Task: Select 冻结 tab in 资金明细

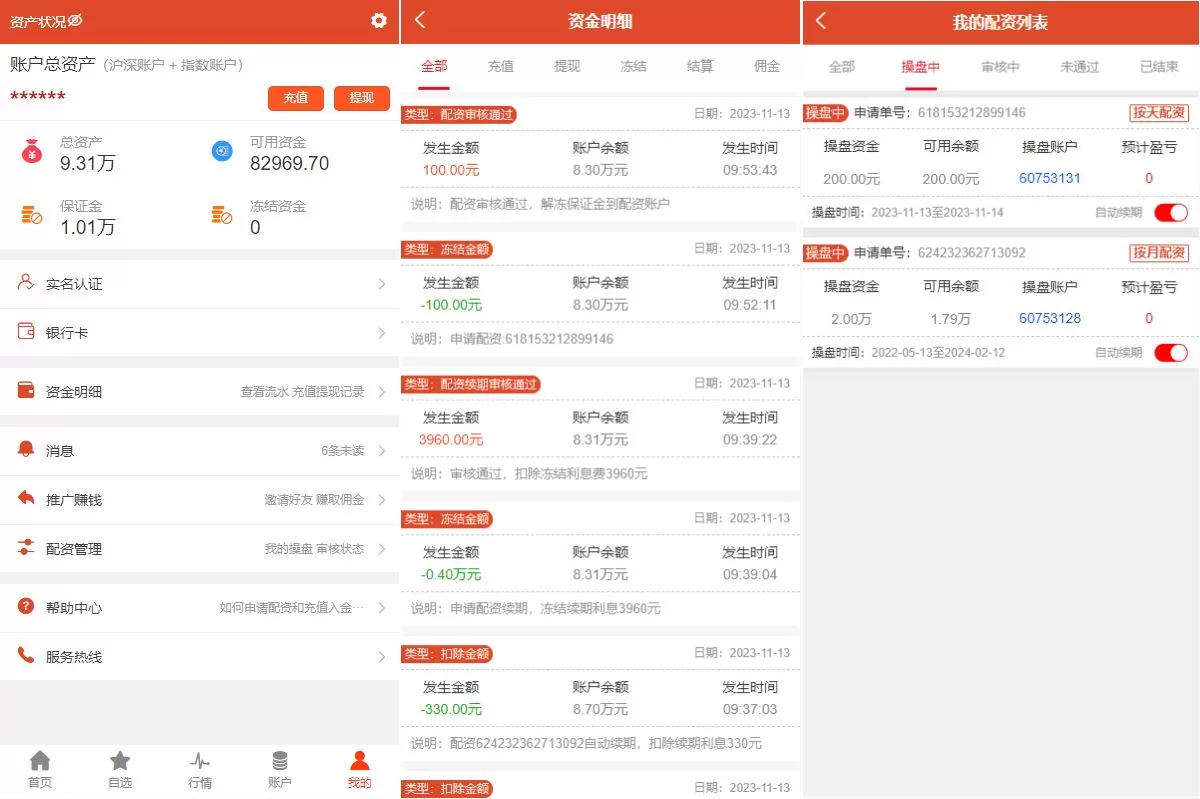Action: tap(633, 66)
